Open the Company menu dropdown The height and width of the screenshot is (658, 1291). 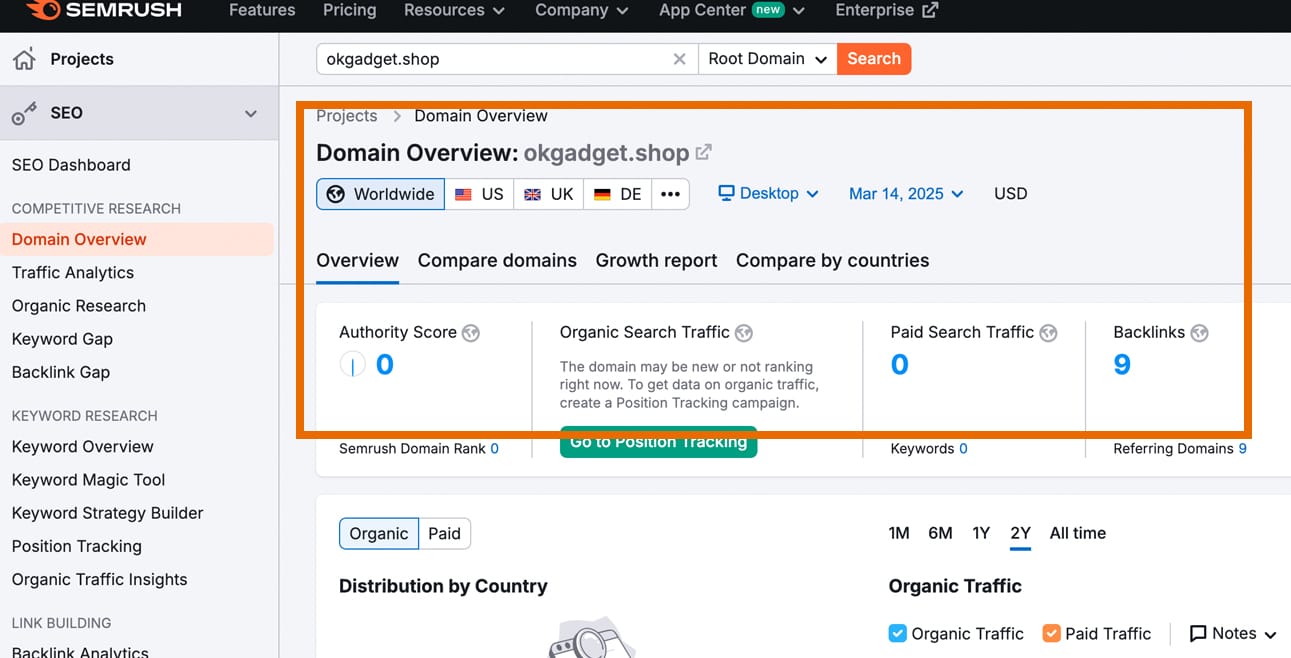tap(581, 10)
